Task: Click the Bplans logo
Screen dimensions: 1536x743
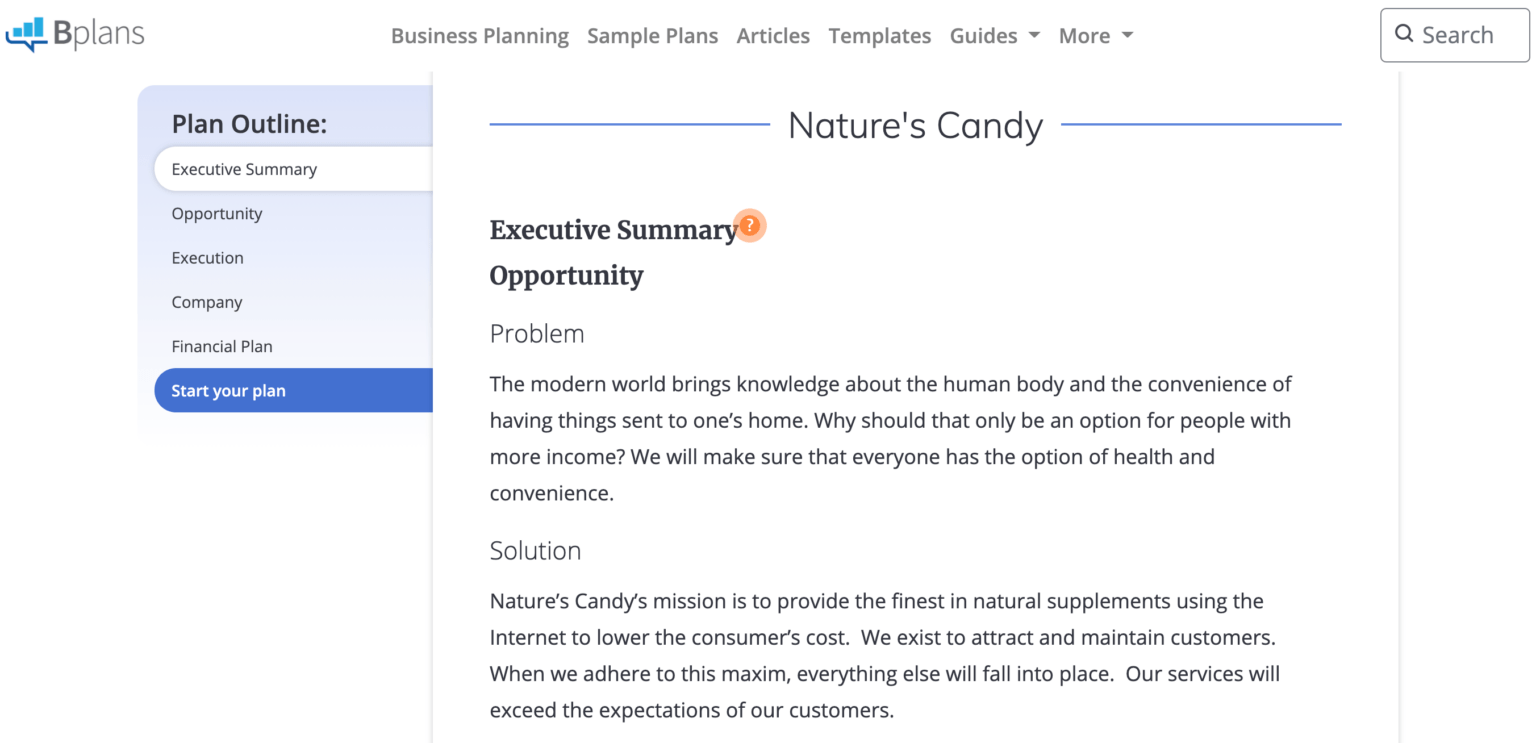Action: coord(75,33)
